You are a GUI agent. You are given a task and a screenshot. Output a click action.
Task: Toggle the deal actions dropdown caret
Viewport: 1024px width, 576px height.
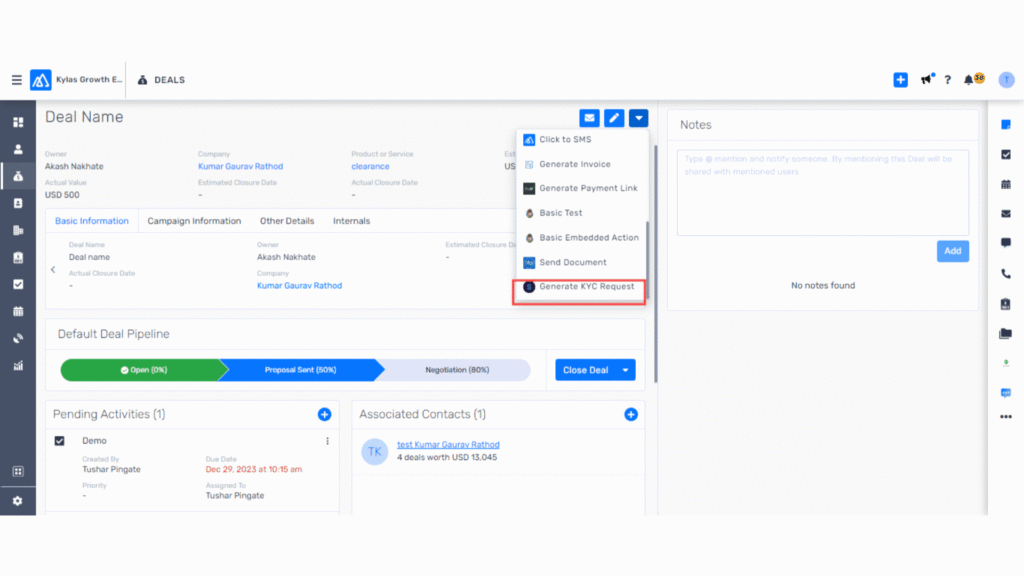click(x=638, y=118)
